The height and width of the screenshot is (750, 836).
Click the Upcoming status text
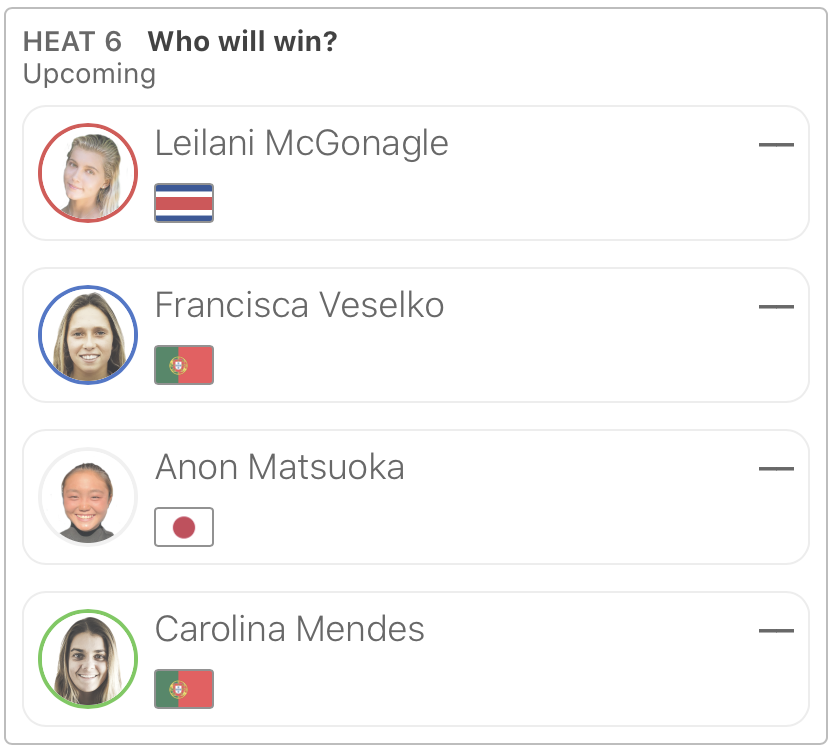pyautogui.click(x=89, y=74)
